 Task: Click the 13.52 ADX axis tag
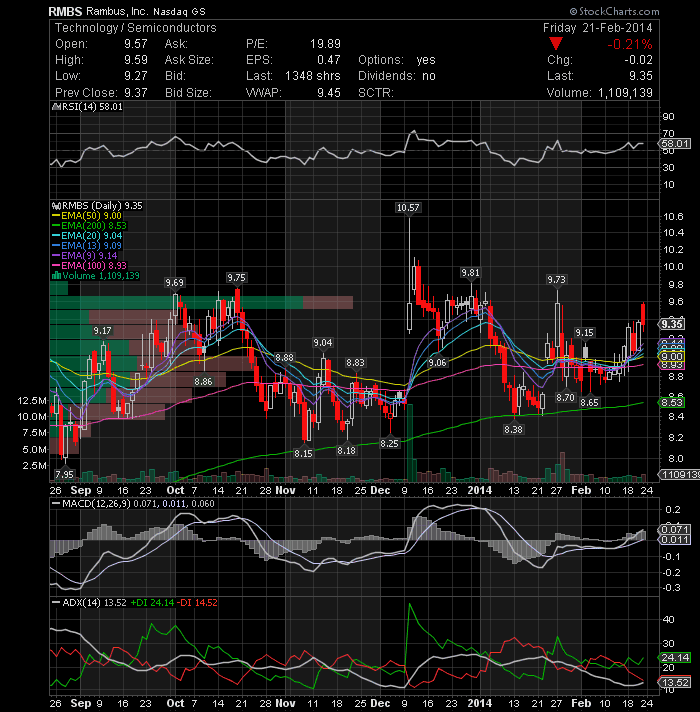click(675, 682)
